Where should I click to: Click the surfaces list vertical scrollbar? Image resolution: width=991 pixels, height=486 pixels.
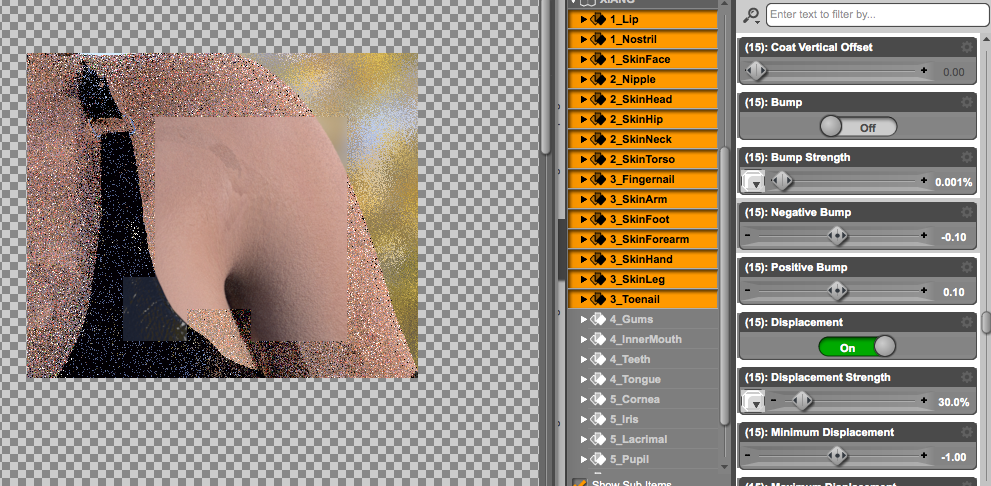coord(725,288)
